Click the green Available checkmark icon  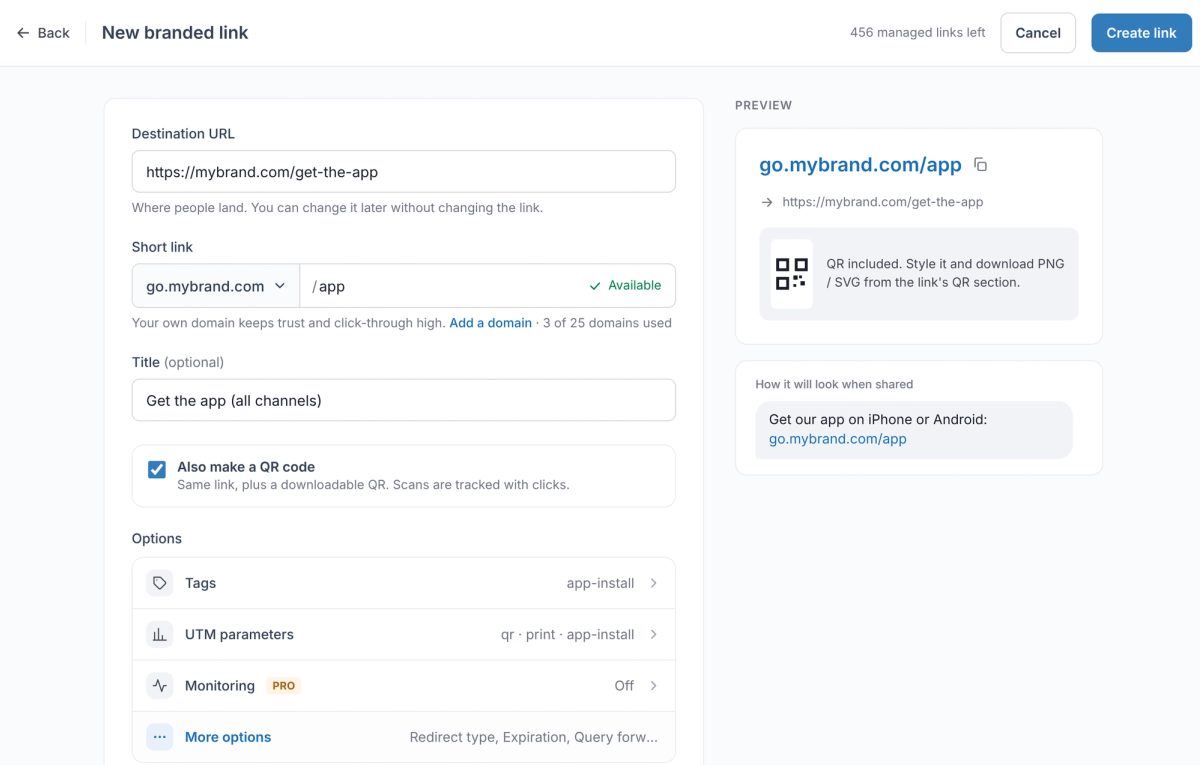[596, 286]
